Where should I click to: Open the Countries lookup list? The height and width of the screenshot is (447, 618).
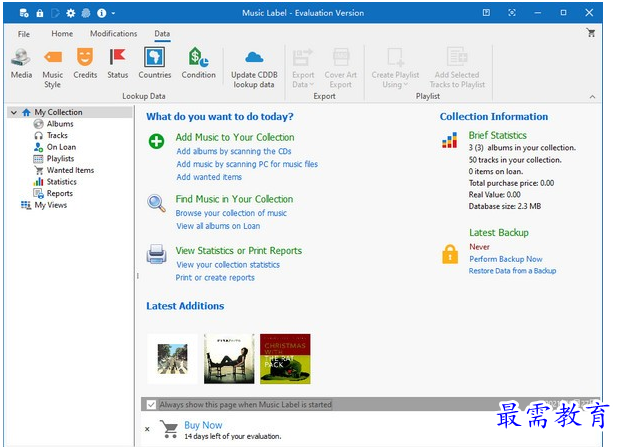point(154,63)
